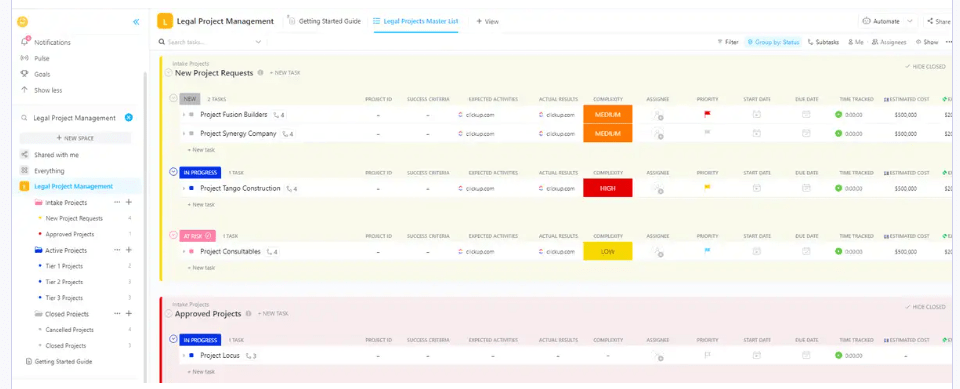Click the Share button icon
Screen dimensions: 960x389
930,21
